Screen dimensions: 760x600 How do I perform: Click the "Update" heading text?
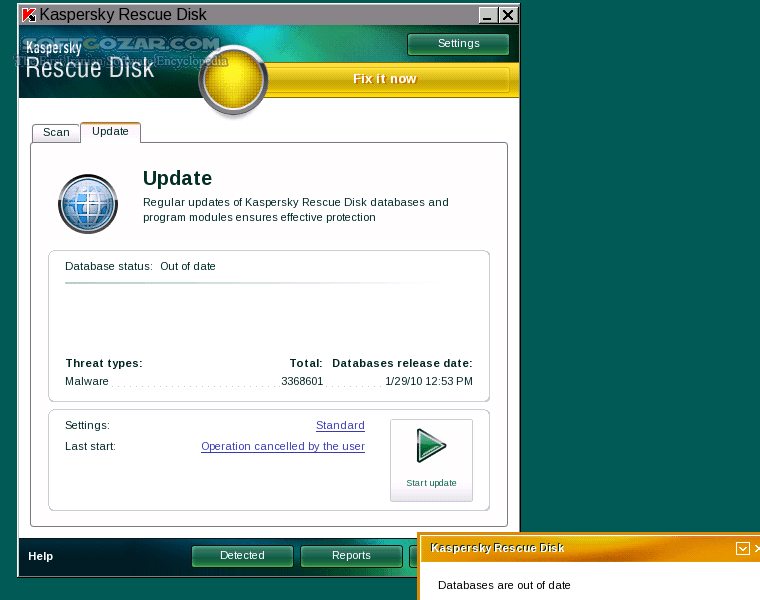177,178
